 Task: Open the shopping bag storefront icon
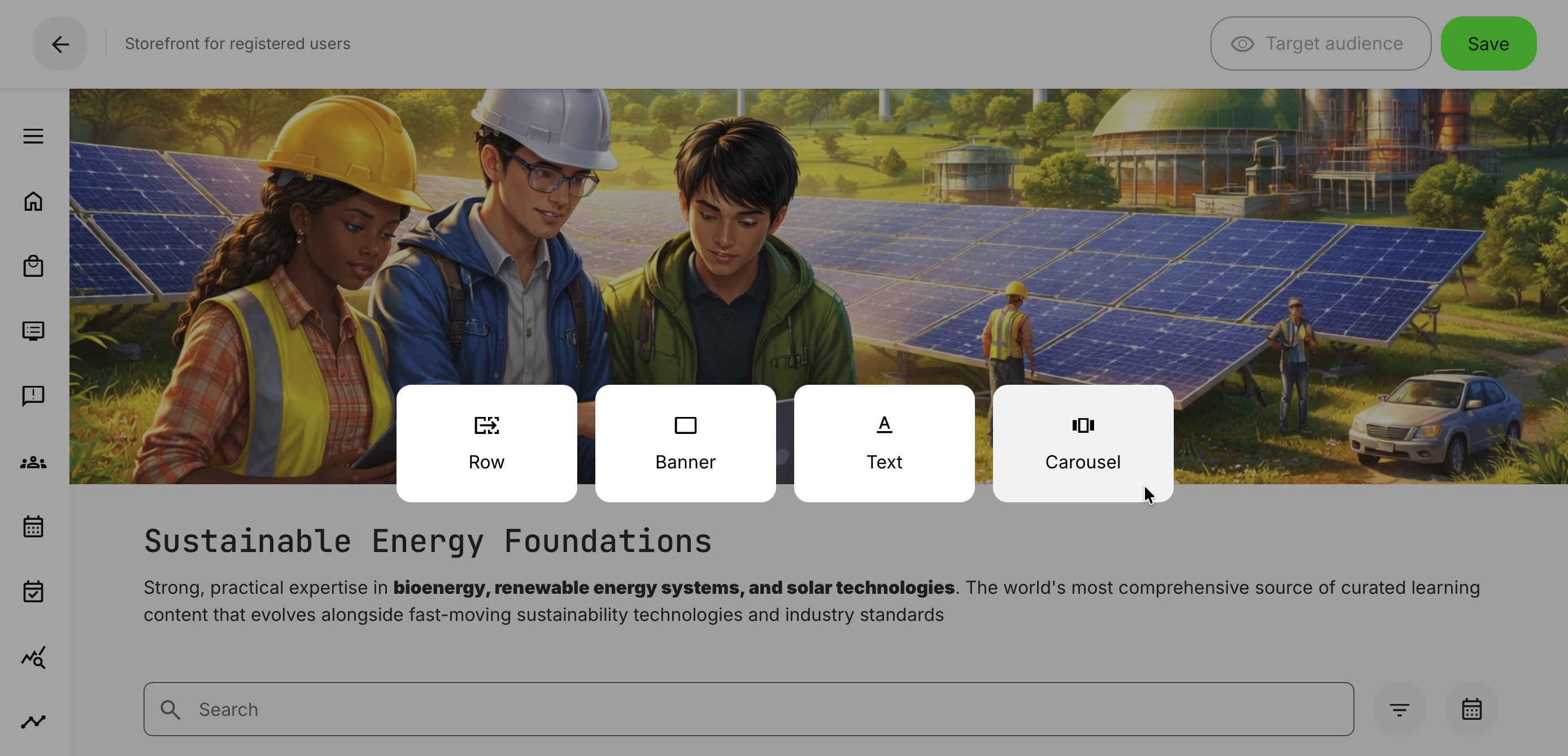[x=33, y=267]
